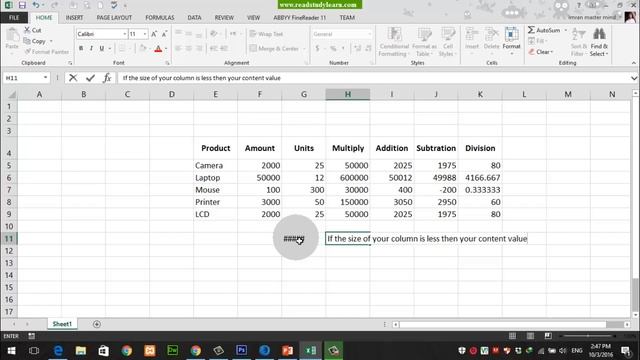Confirm entry with the formula bar checkmark
The width and height of the screenshot is (640, 360).
(90, 78)
